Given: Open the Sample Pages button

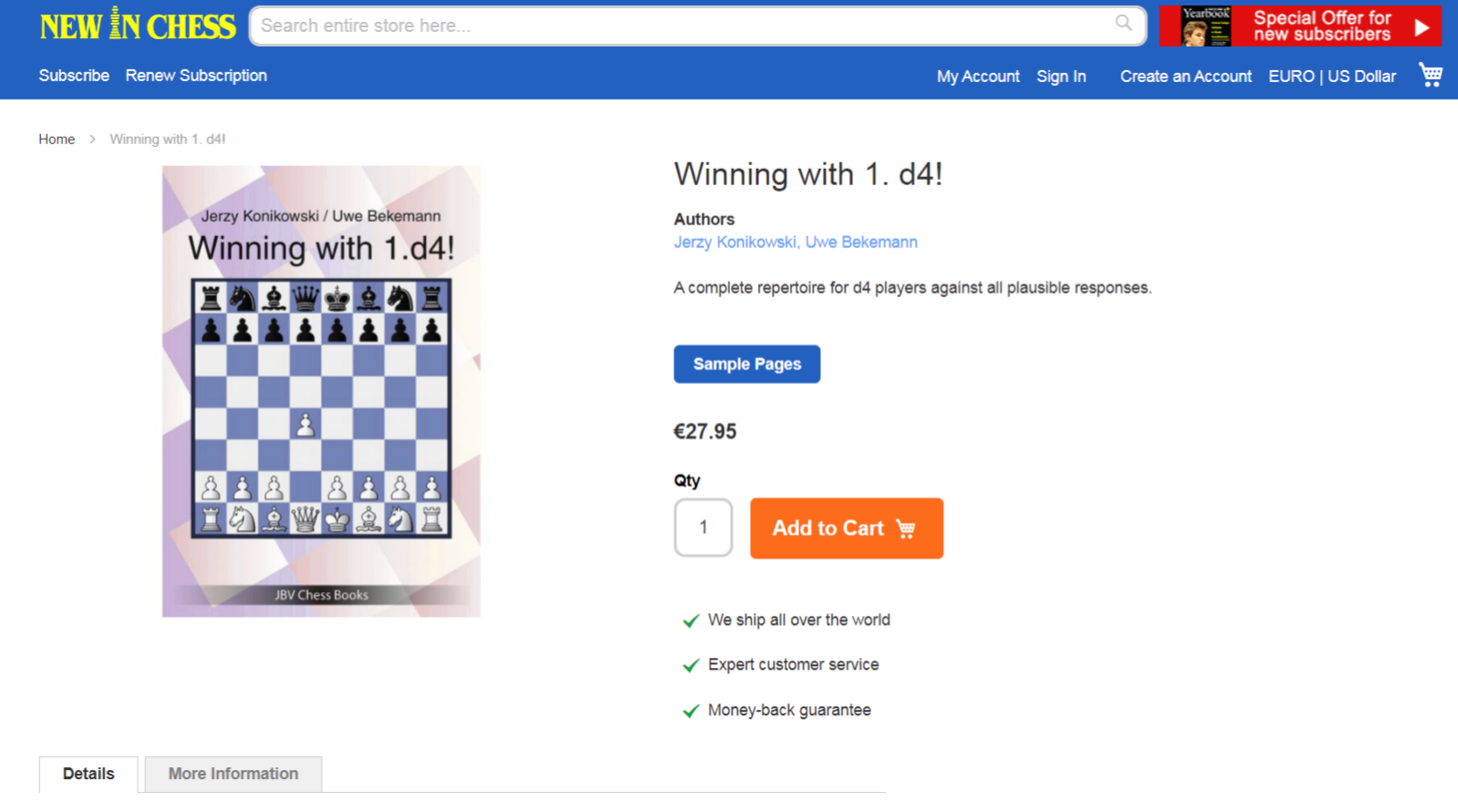Looking at the screenshot, I should click(x=747, y=364).
